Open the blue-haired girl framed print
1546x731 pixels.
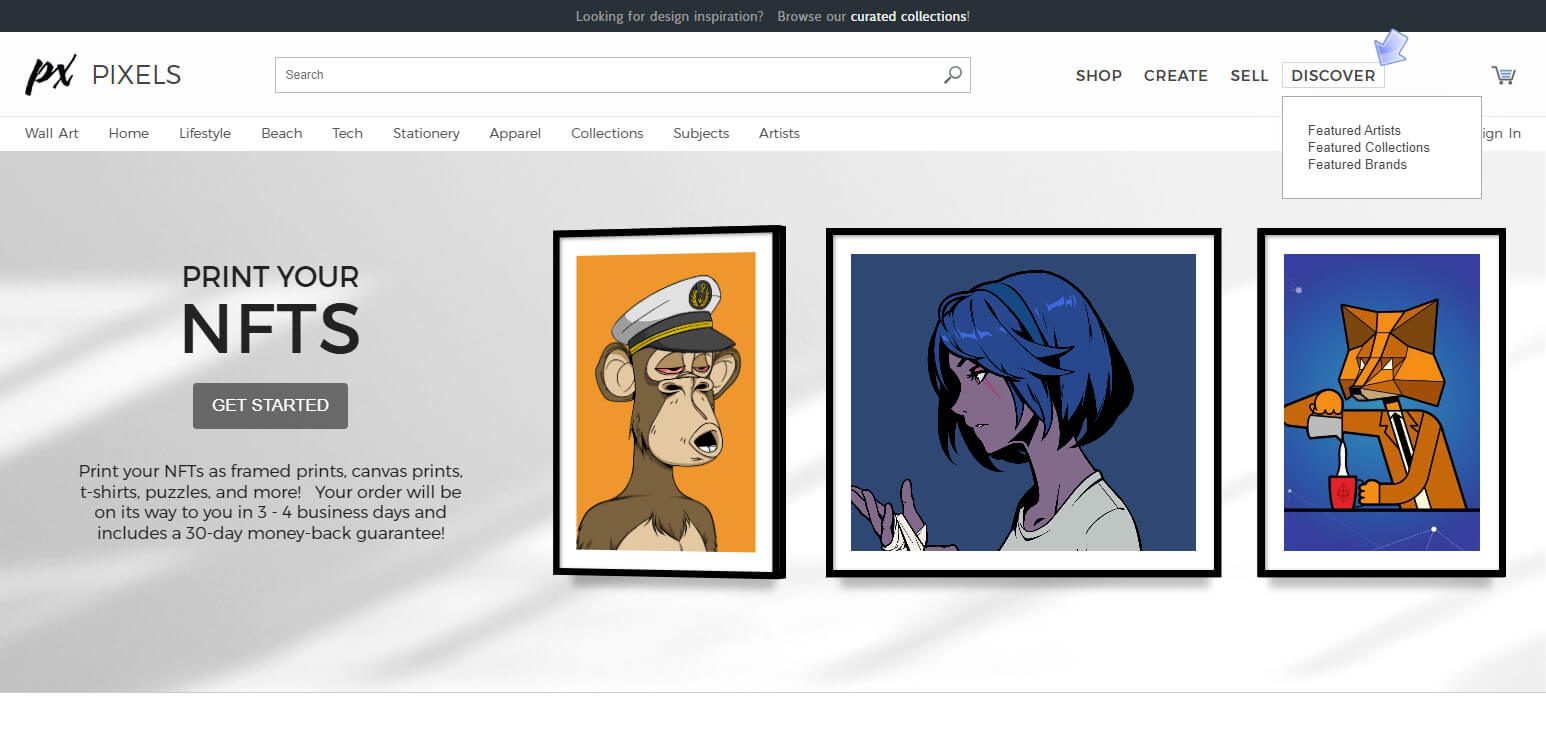coord(1023,402)
